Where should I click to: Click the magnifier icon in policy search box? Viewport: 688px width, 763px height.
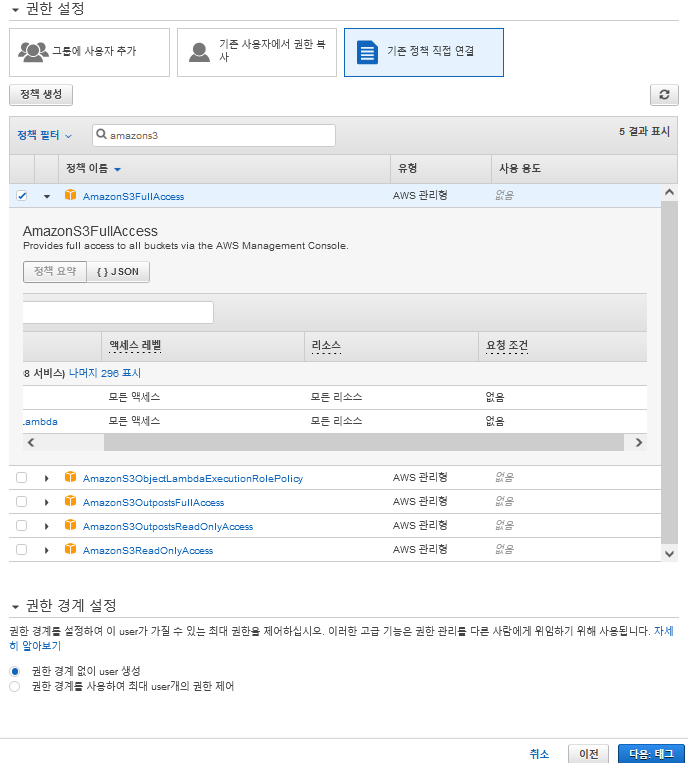pos(101,134)
